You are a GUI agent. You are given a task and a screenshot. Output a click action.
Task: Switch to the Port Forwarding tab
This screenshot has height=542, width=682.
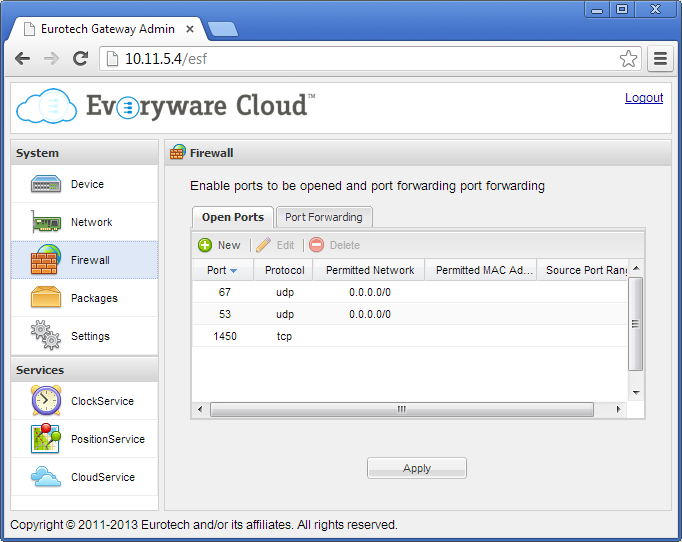pos(324,217)
